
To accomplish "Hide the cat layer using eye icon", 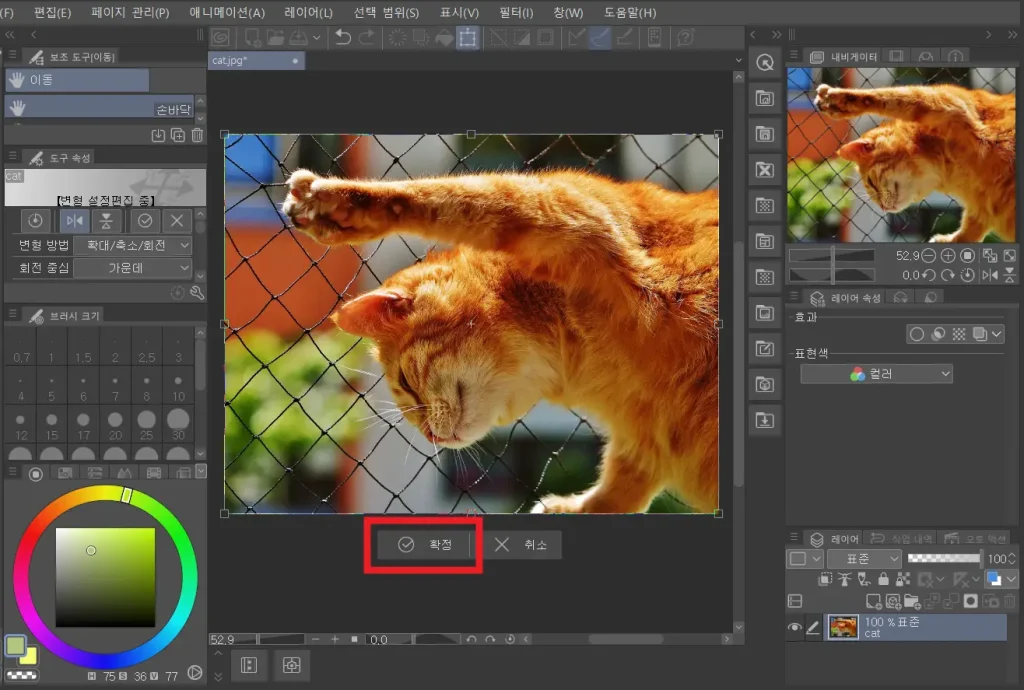I will 796,628.
